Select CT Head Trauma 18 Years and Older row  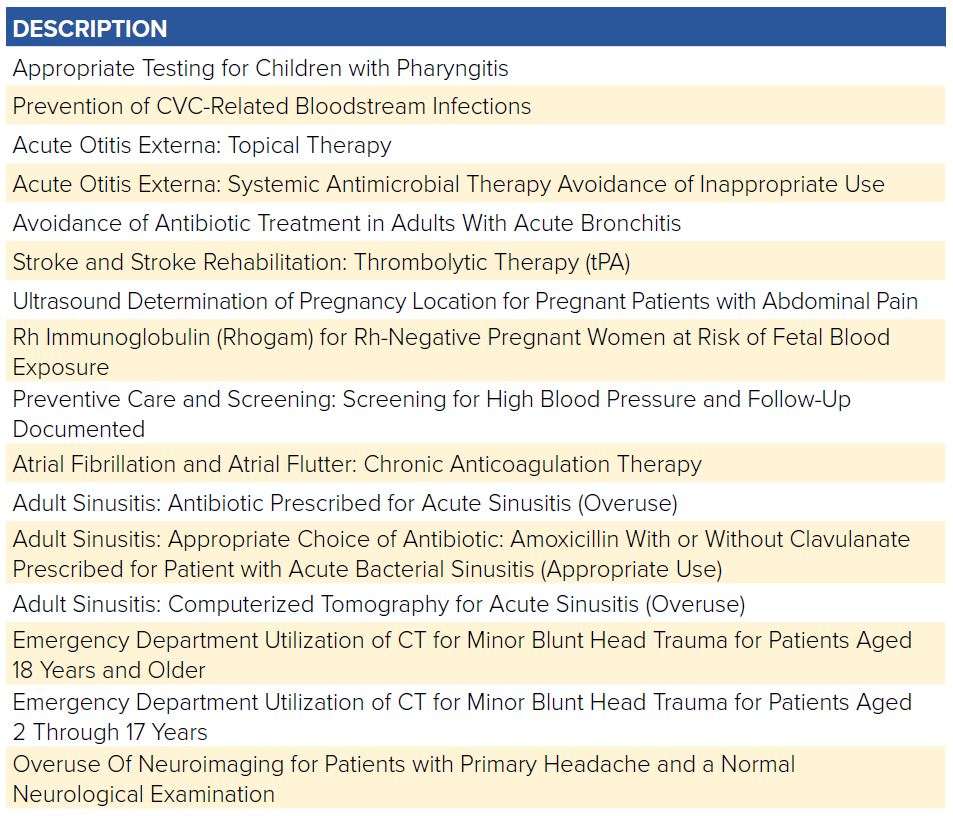click(476, 654)
